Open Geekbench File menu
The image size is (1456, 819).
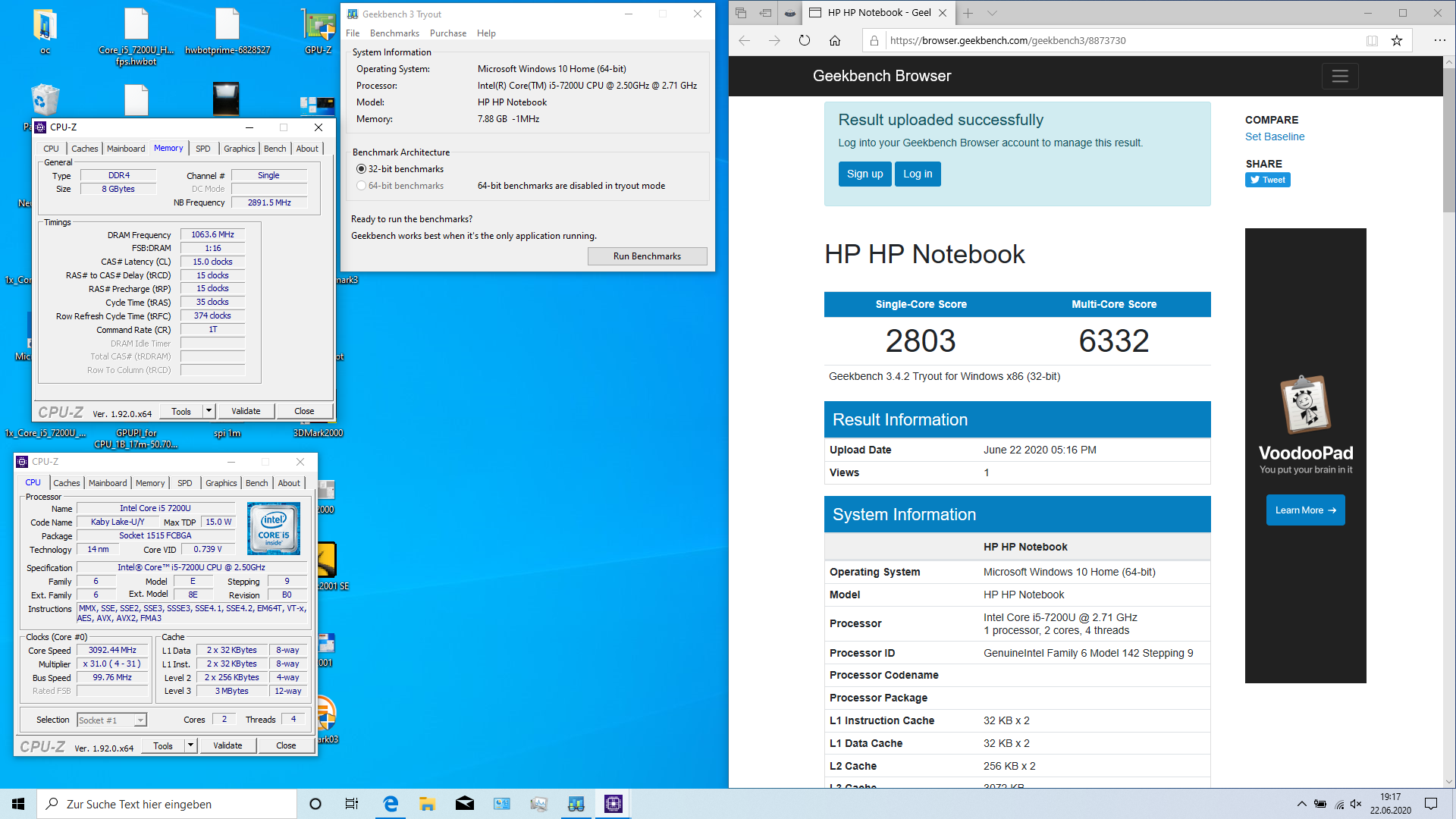coord(353,33)
